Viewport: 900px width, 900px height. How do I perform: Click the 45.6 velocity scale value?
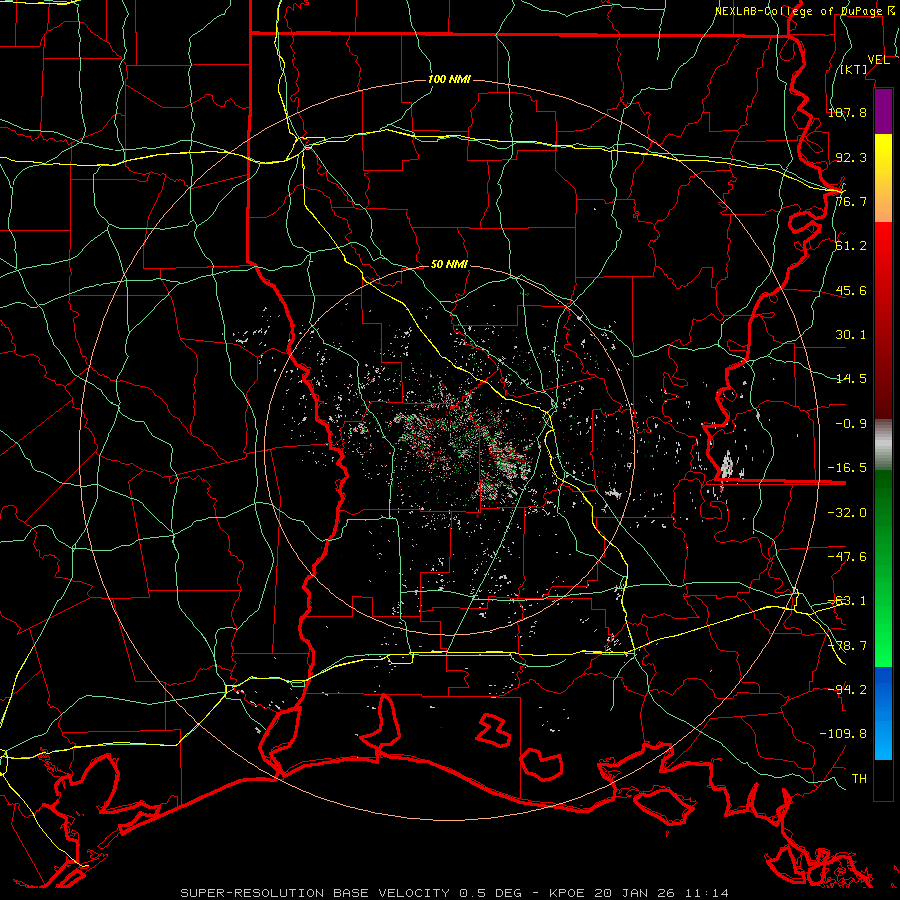click(x=851, y=290)
